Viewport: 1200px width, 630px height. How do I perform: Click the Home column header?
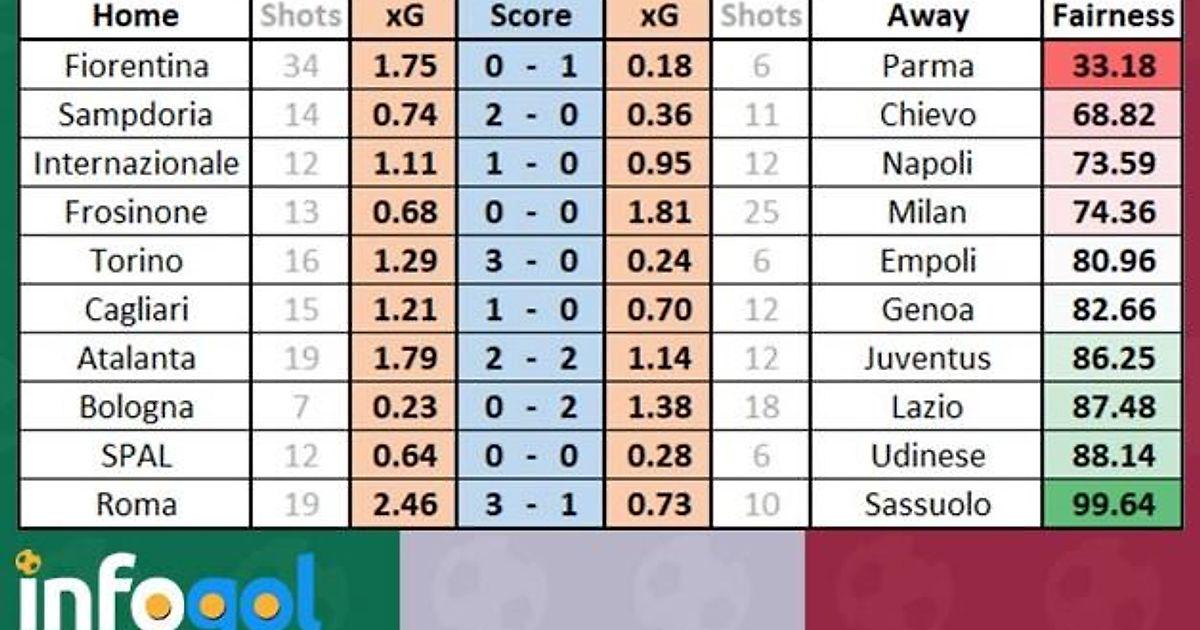point(135,17)
